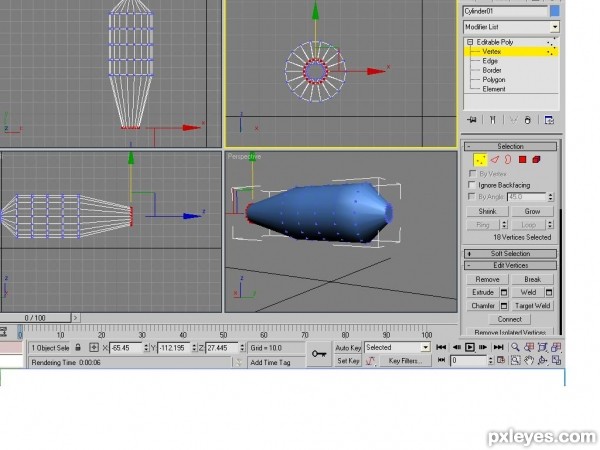The image size is (600, 450).
Task: Open Key Filters dialog
Action: click(x=405, y=360)
